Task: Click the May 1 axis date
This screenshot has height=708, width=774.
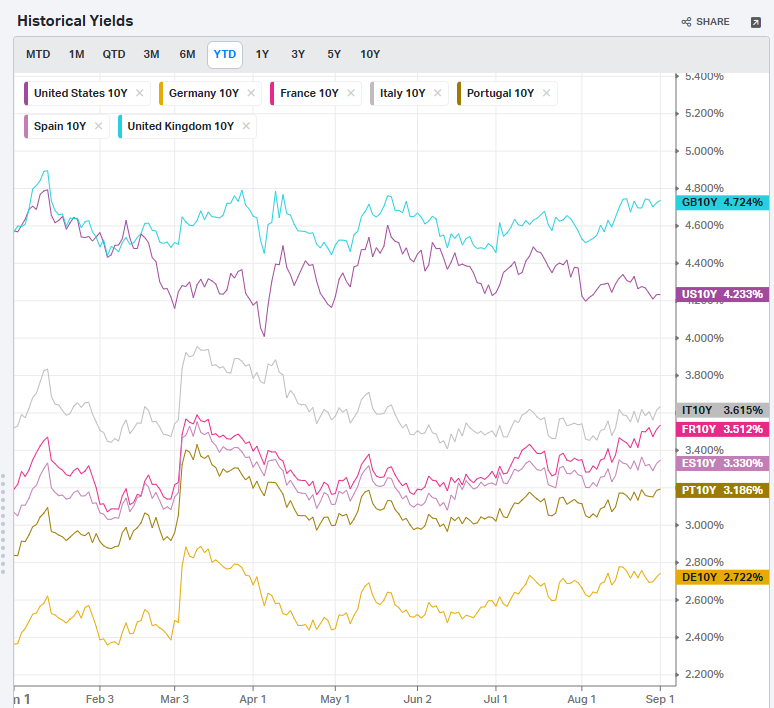Action: point(335,699)
